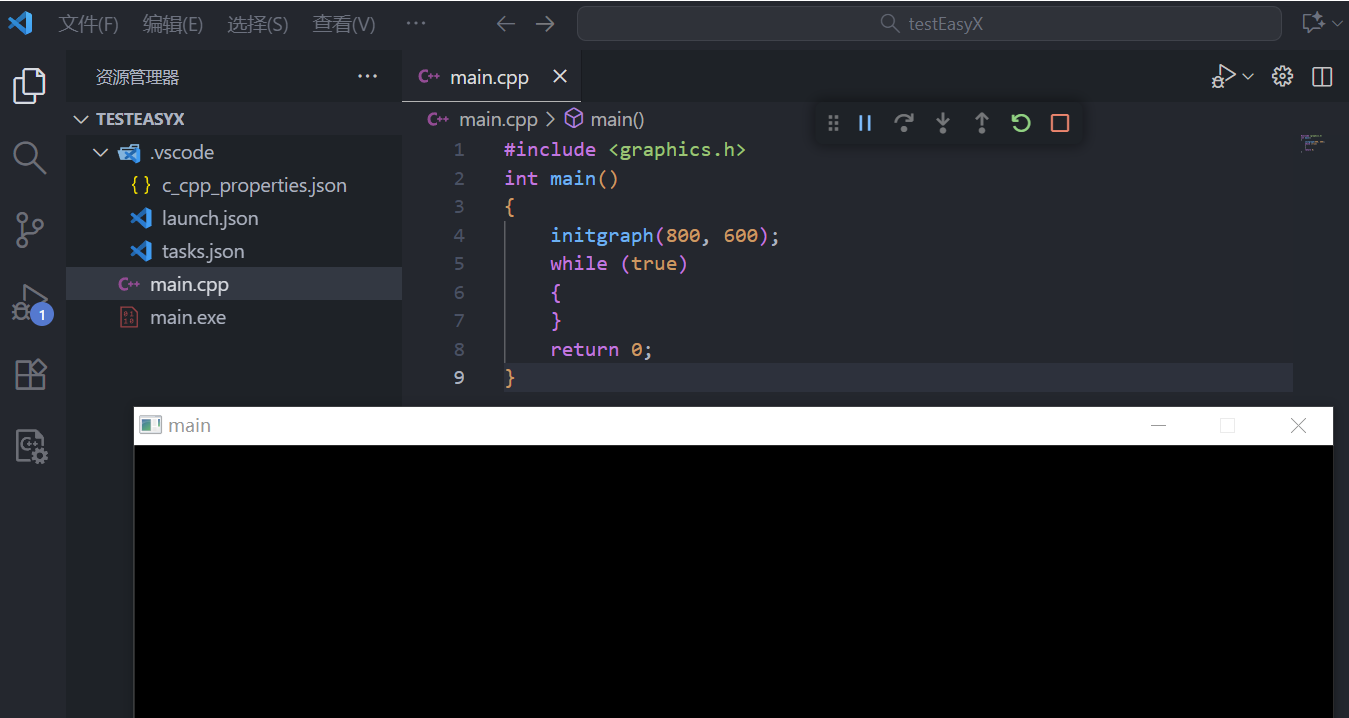Click the VS Code logo icon

click(x=20, y=23)
